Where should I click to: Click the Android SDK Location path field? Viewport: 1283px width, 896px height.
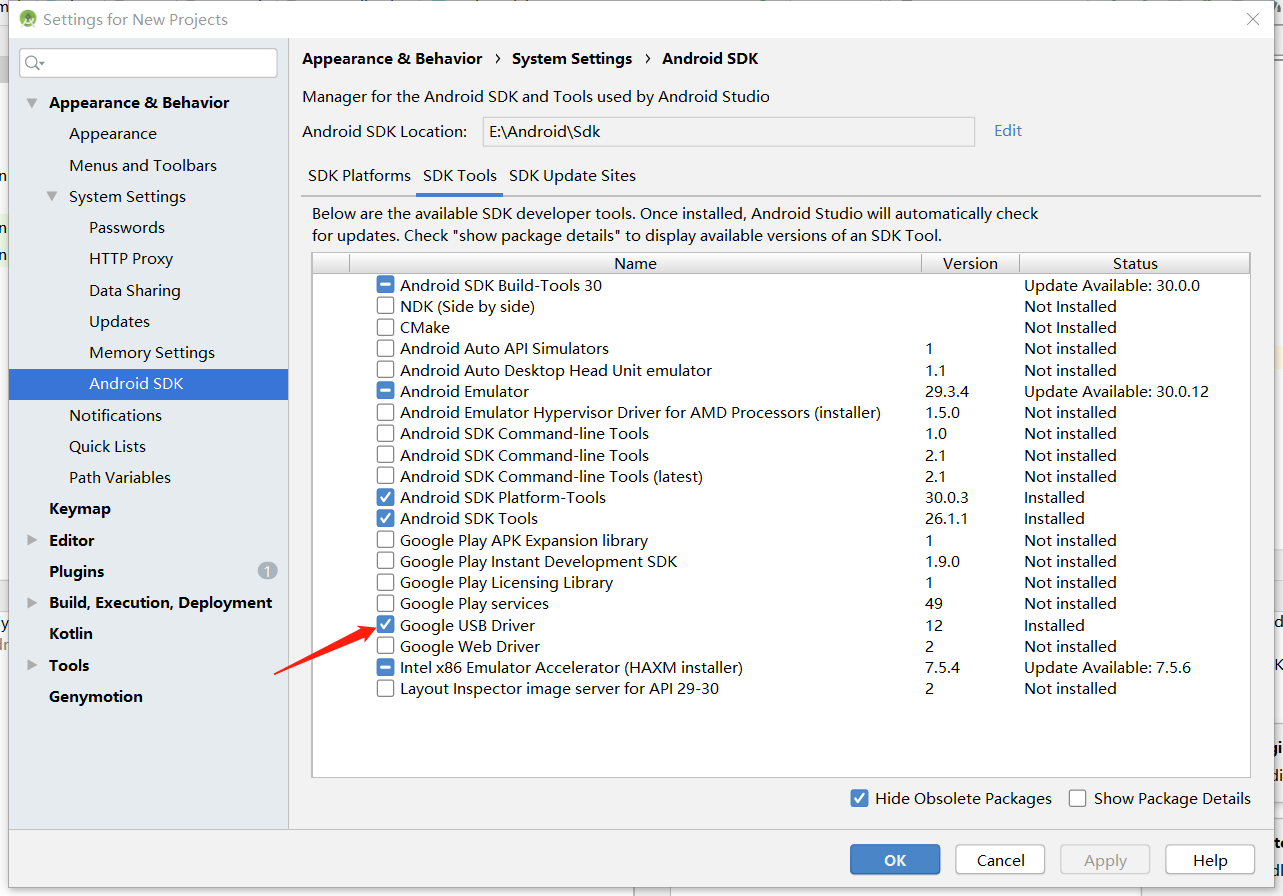(x=728, y=131)
